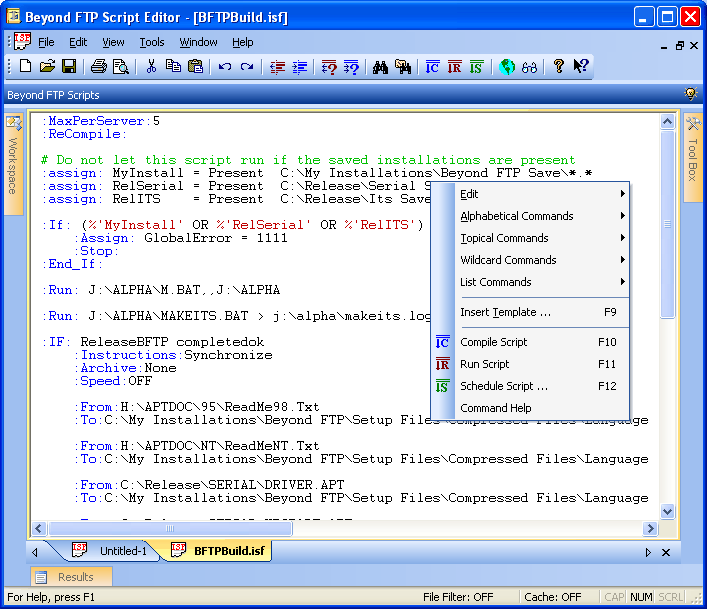Open the Tool Box side panel
The image size is (707, 609).
[693, 157]
